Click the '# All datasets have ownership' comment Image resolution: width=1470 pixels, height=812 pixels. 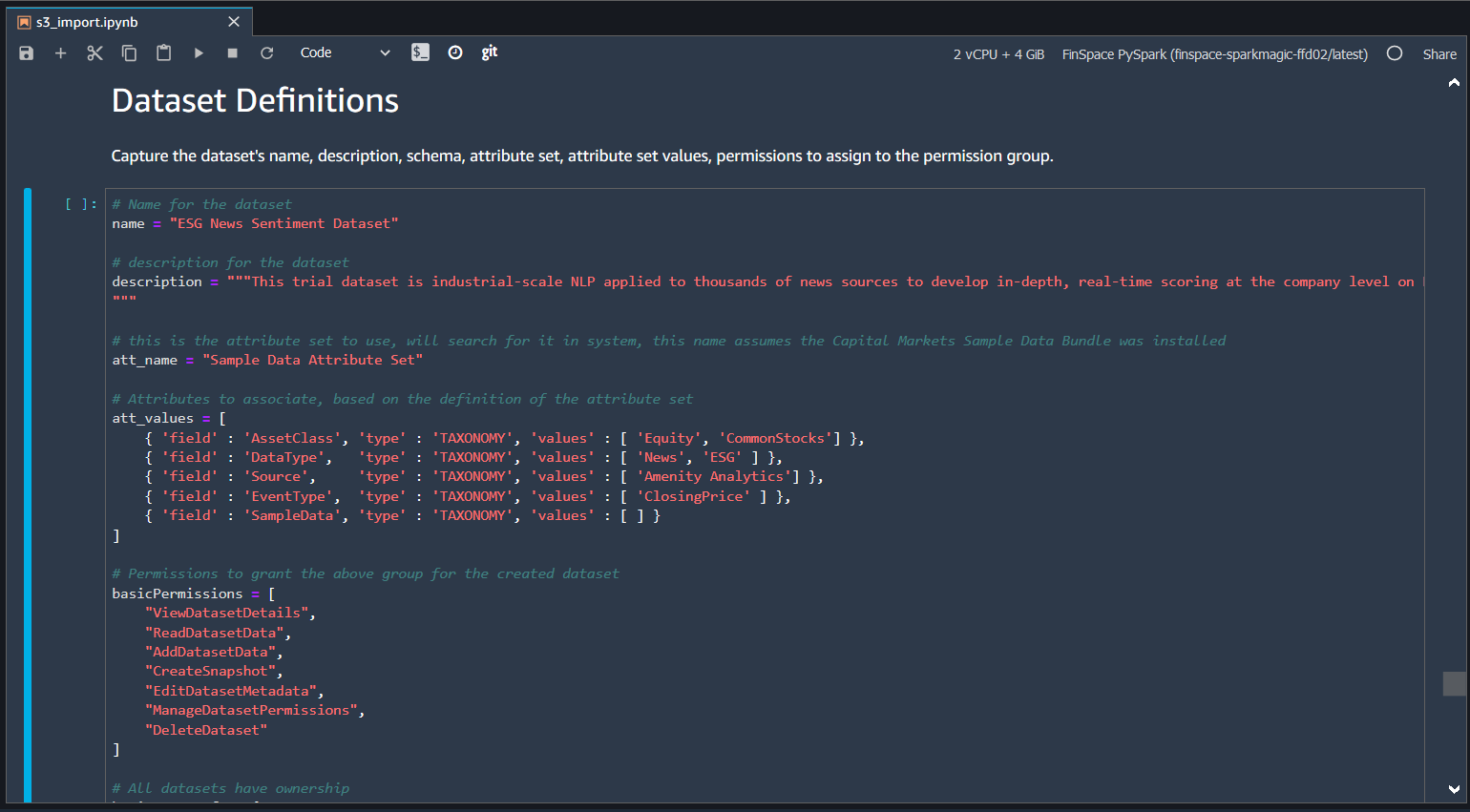coord(231,788)
